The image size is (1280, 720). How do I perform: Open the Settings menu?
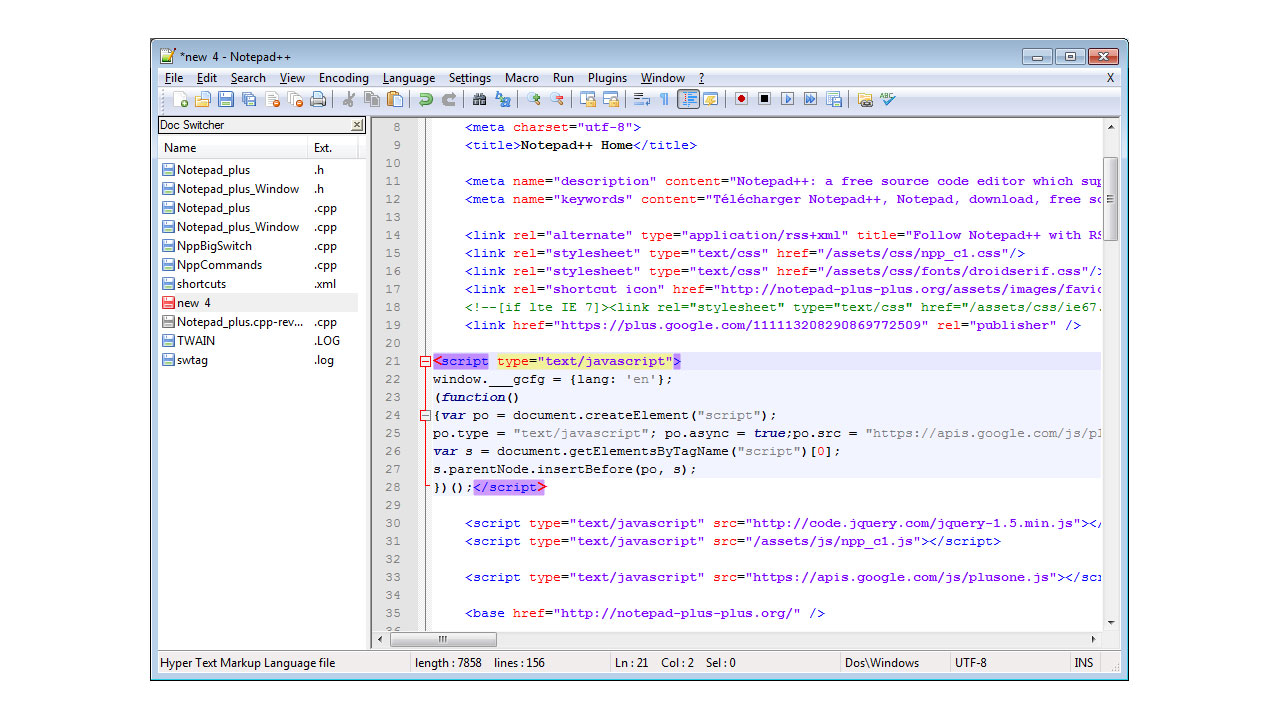[470, 78]
